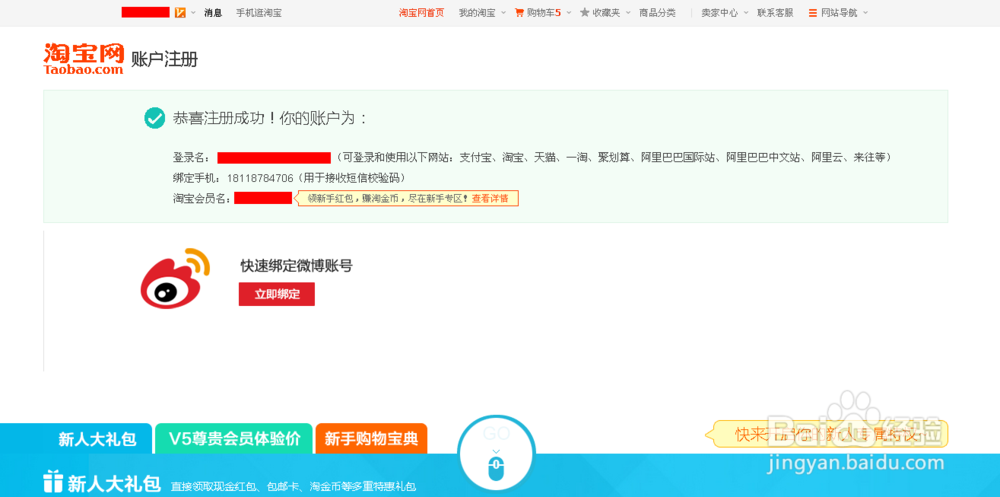Click the bound phone number 18118784706

click(x=260, y=178)
